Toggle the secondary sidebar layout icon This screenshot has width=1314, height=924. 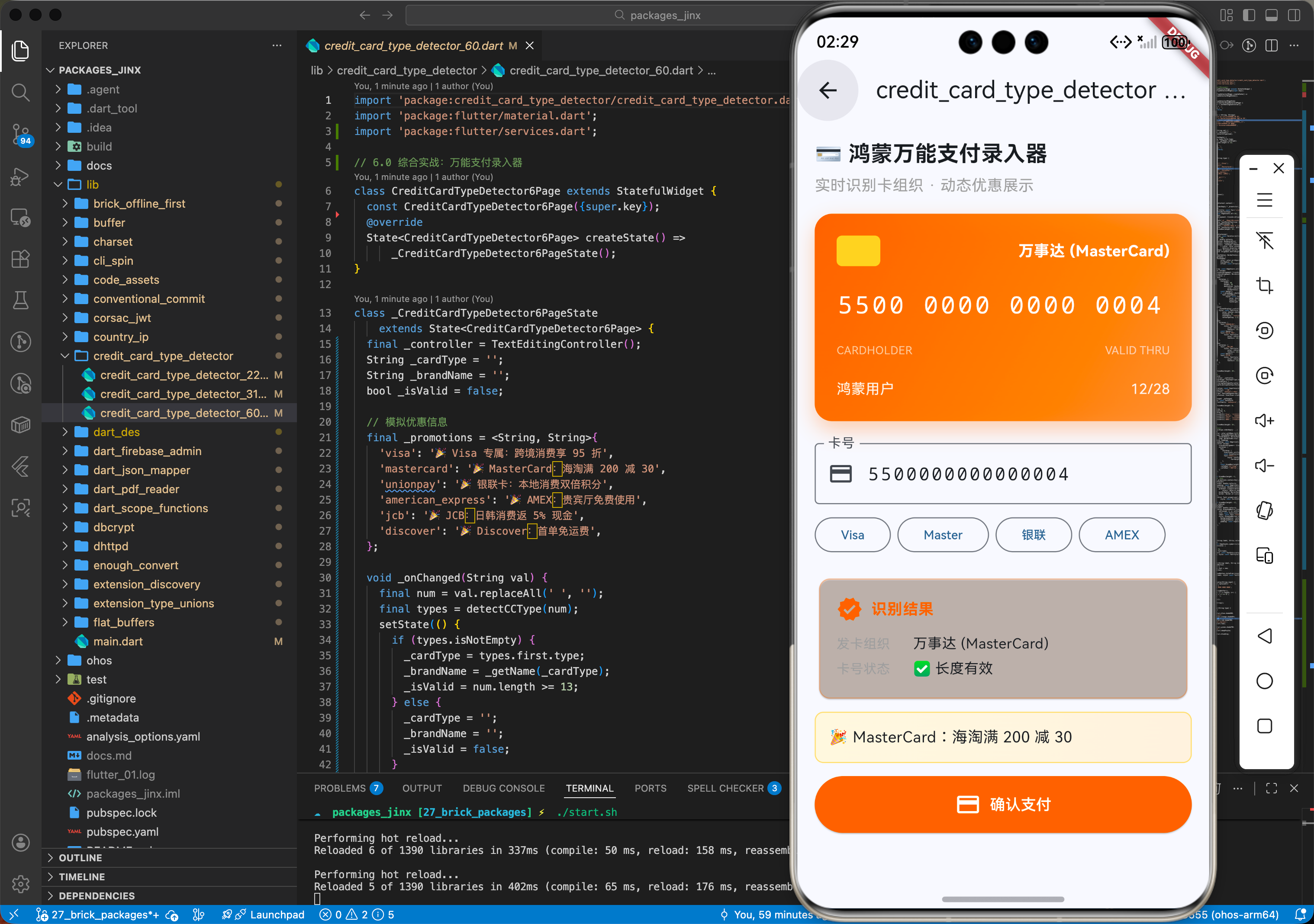click(x=1293, y=16)
